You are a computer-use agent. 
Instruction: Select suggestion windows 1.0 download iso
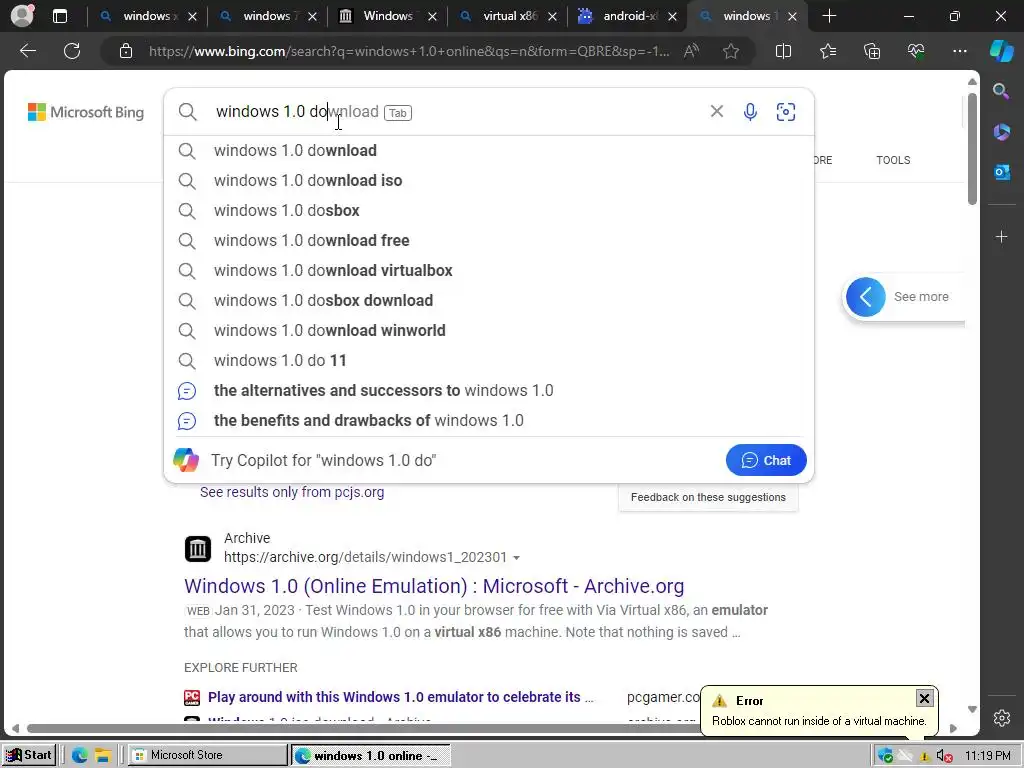488,180
